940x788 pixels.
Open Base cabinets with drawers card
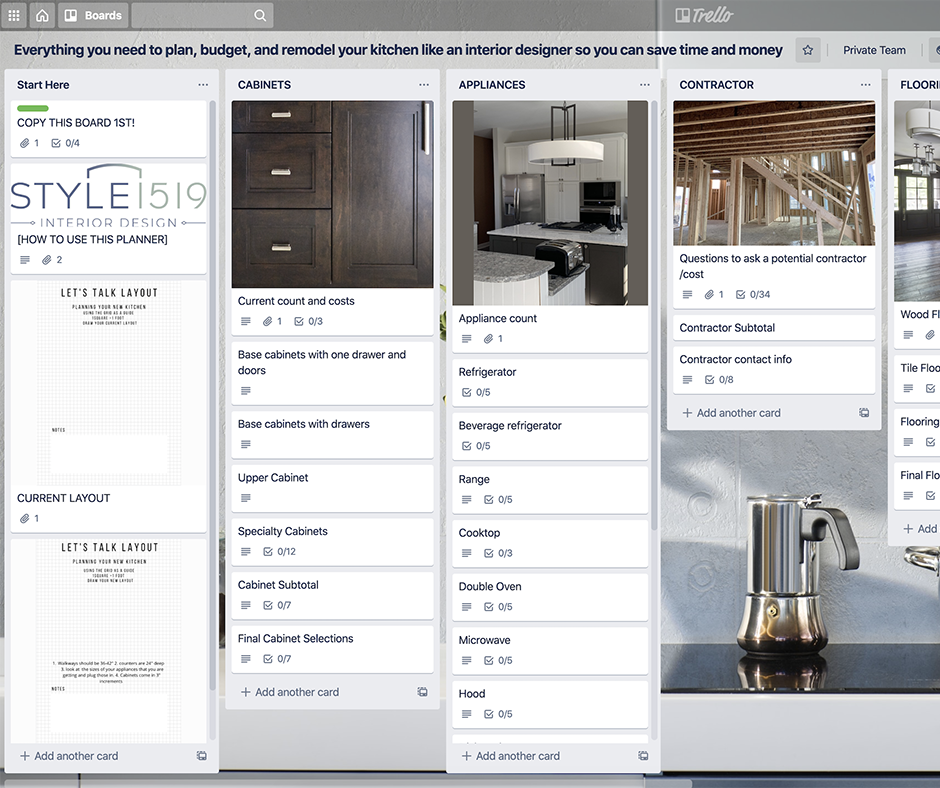click(333, 435)
